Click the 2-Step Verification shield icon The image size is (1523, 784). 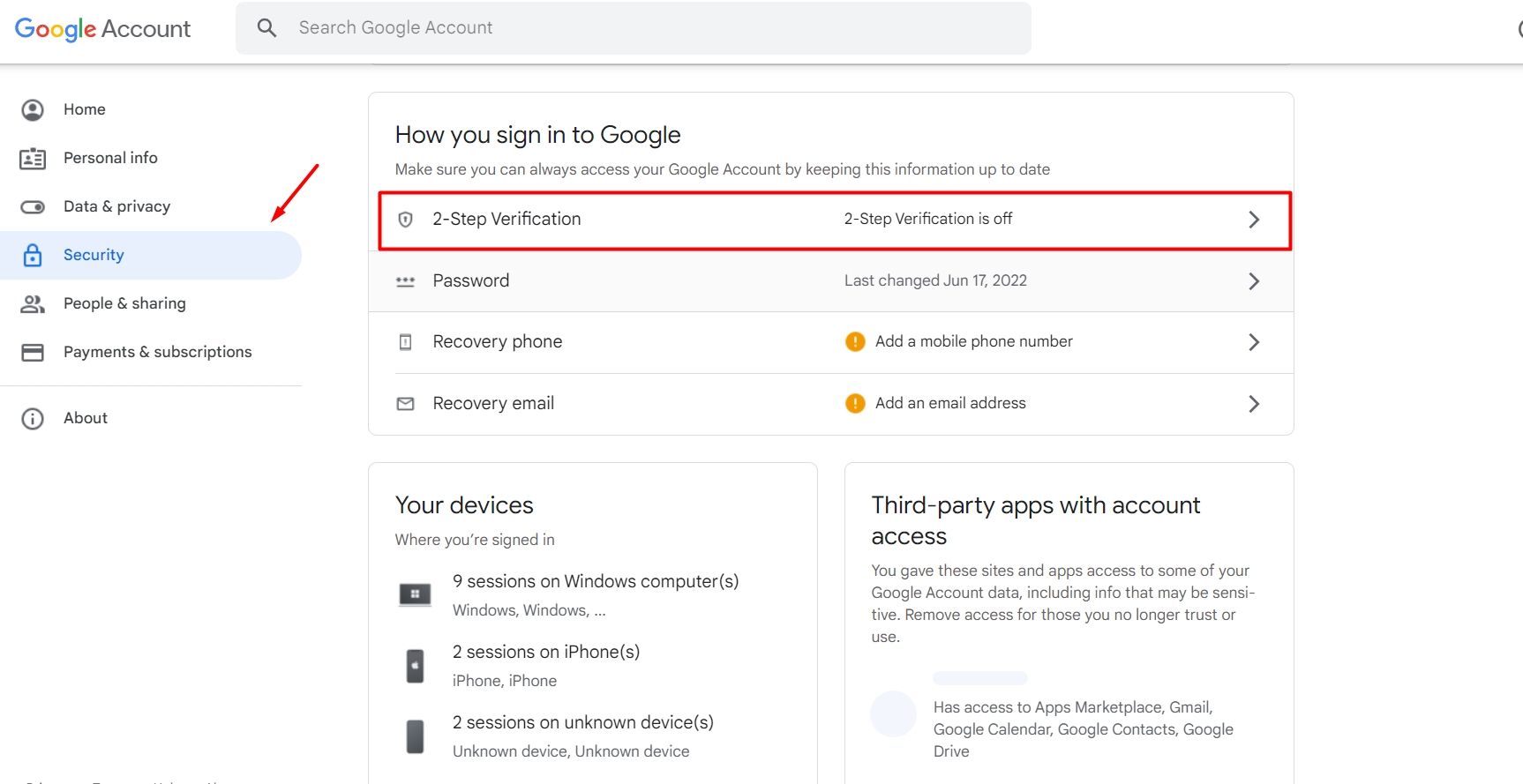[x=406, y=220]
